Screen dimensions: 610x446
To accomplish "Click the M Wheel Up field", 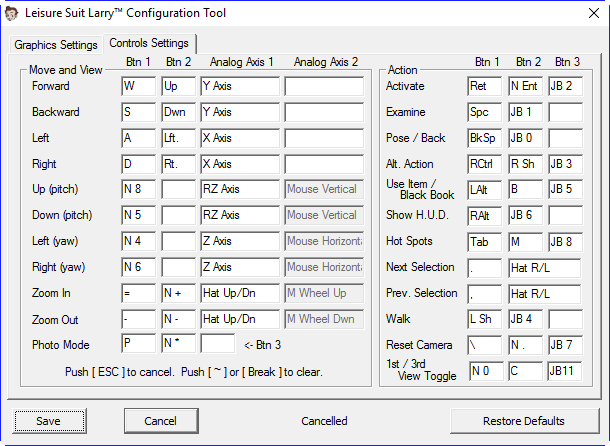I will point(324,293).
